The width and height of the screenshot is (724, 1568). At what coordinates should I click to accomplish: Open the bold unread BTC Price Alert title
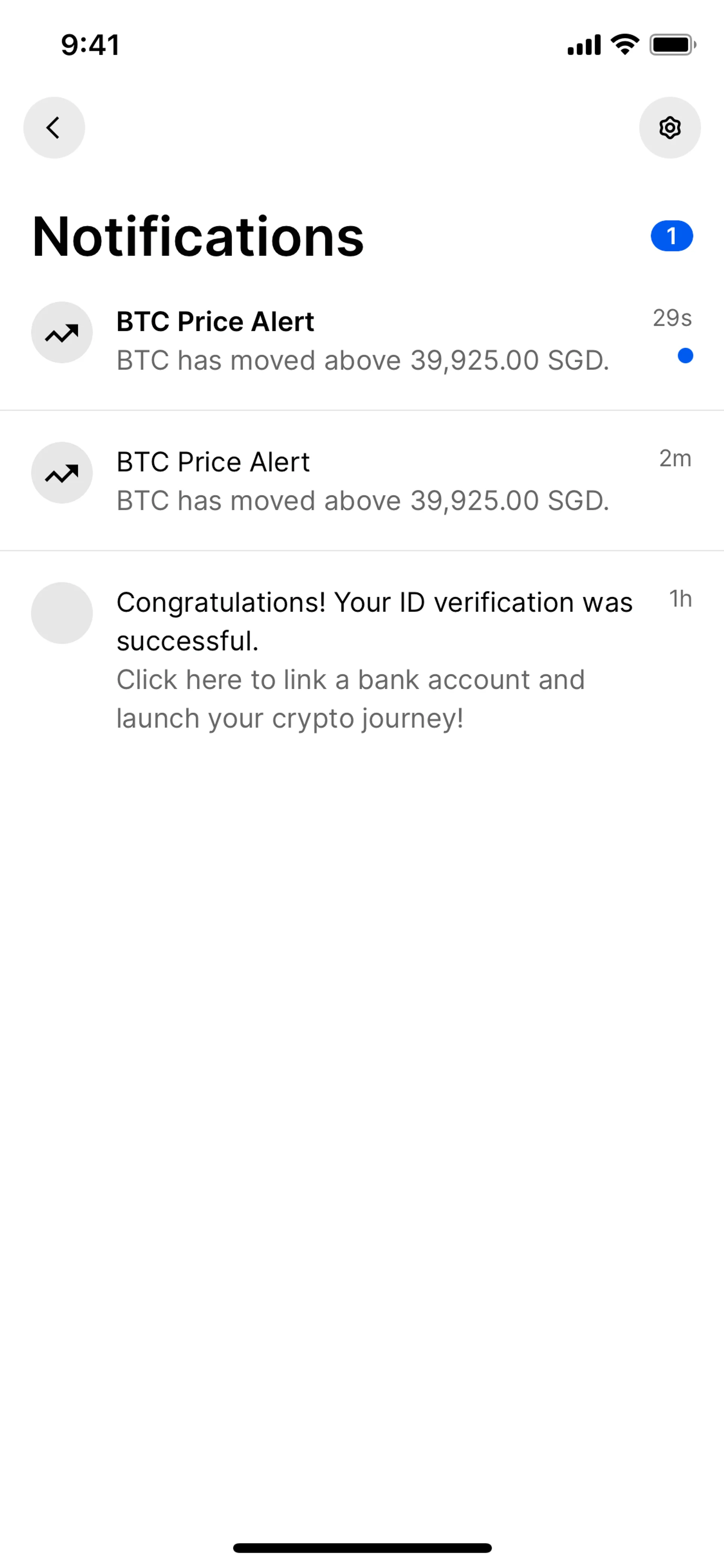tap(215, 321)
